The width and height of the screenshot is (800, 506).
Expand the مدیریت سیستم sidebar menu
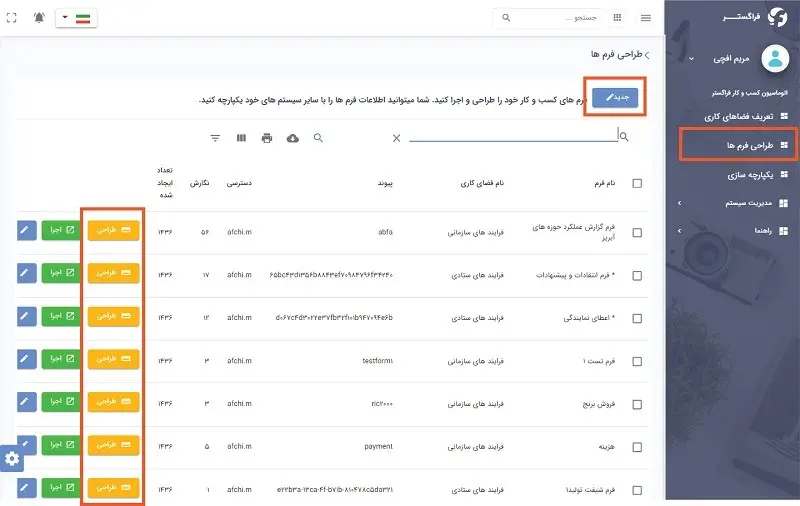(732, 203)
